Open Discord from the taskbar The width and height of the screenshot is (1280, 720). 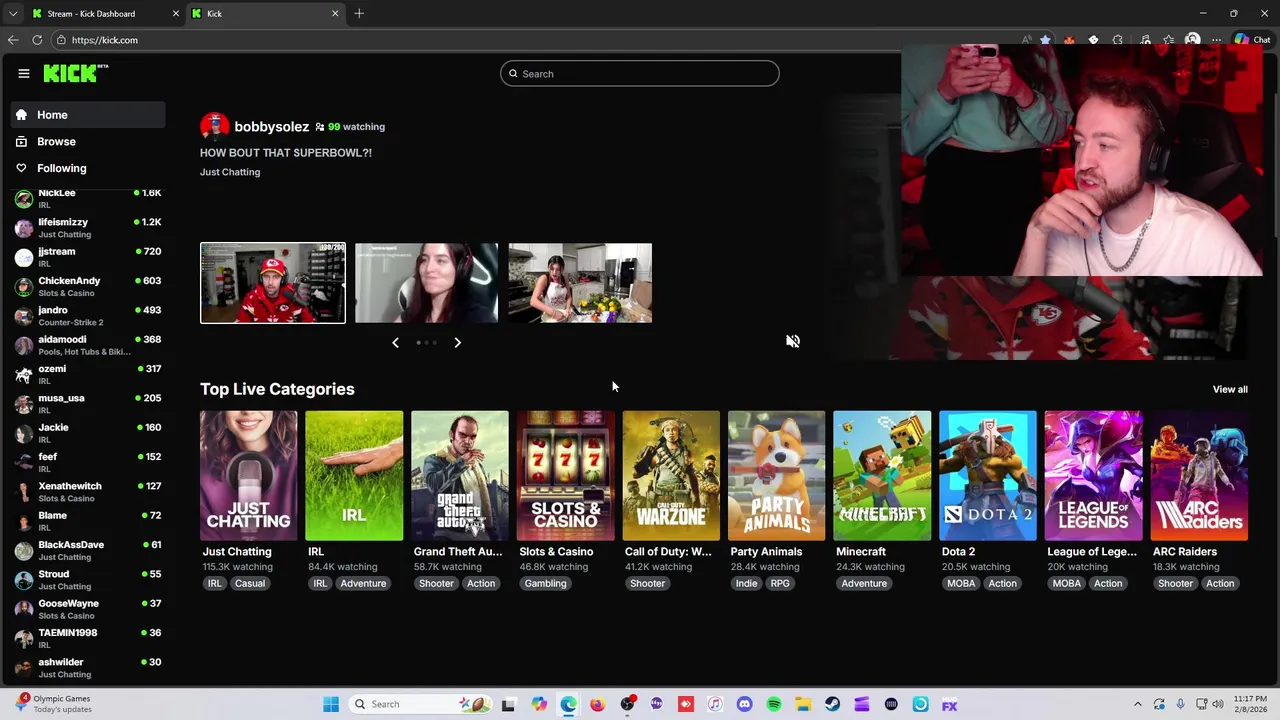tap(744, 704)
